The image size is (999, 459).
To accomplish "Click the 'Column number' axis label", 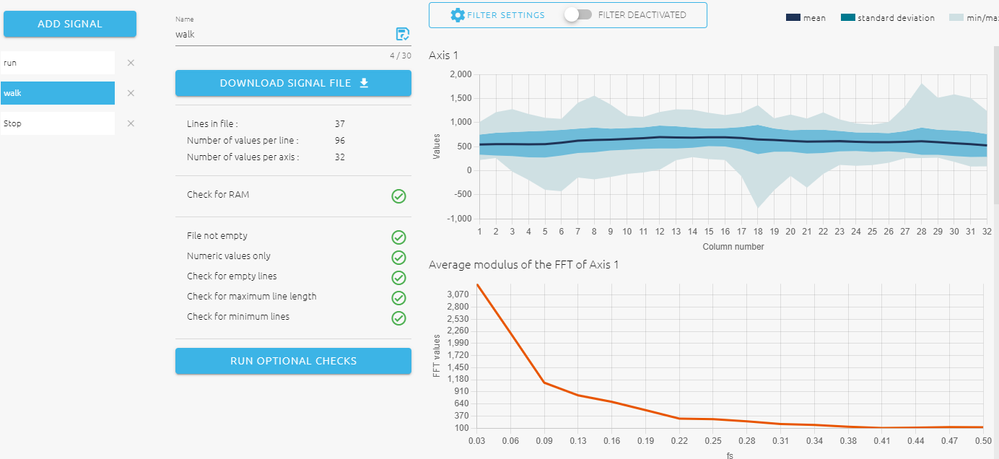I will pyautogui.click(x=733, y=246).
